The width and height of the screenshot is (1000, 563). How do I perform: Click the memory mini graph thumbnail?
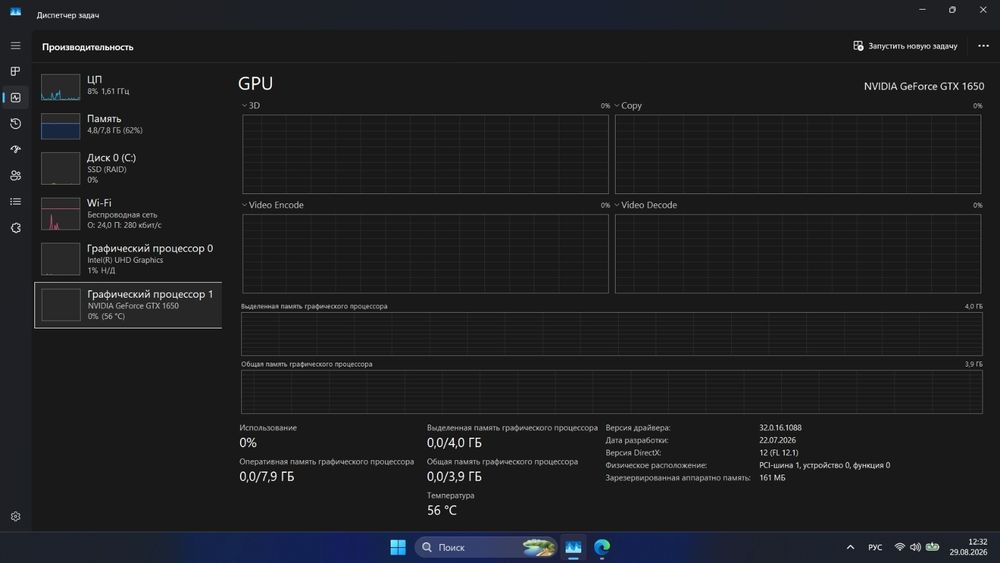pyautogui.click(x=61, y=126)
